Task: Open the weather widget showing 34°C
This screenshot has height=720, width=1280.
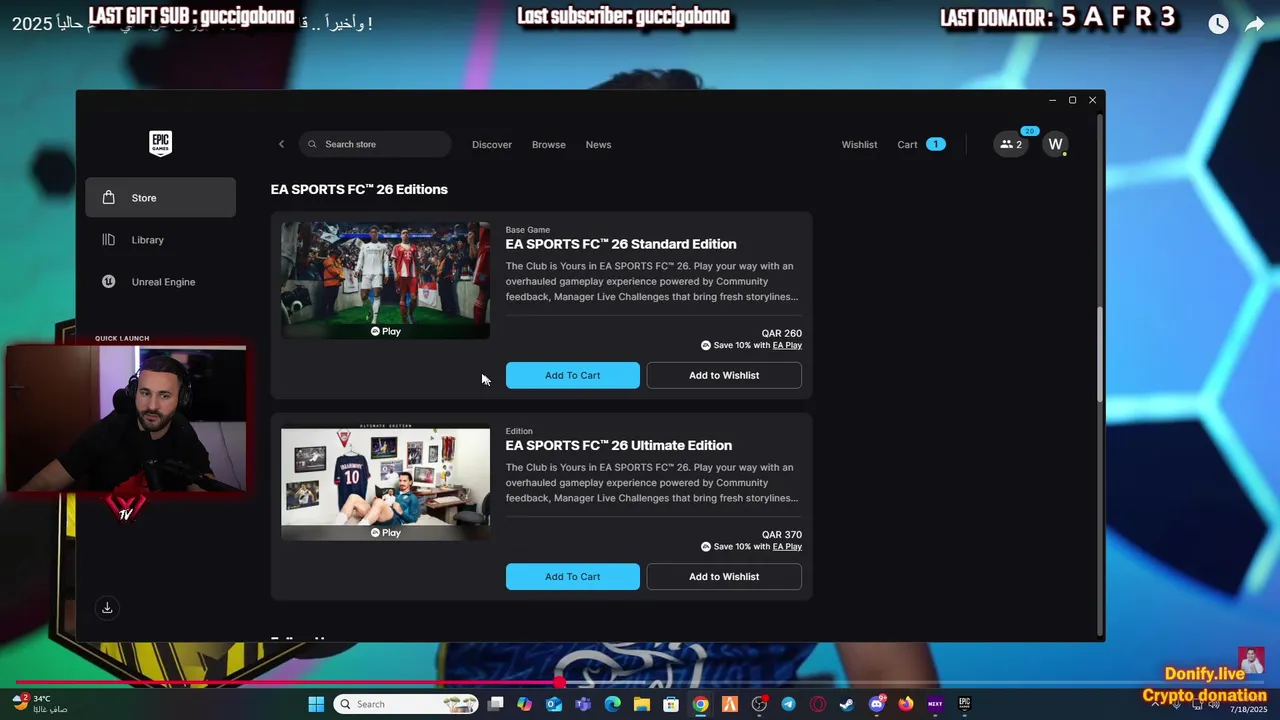Action: [x=40, y=704]
